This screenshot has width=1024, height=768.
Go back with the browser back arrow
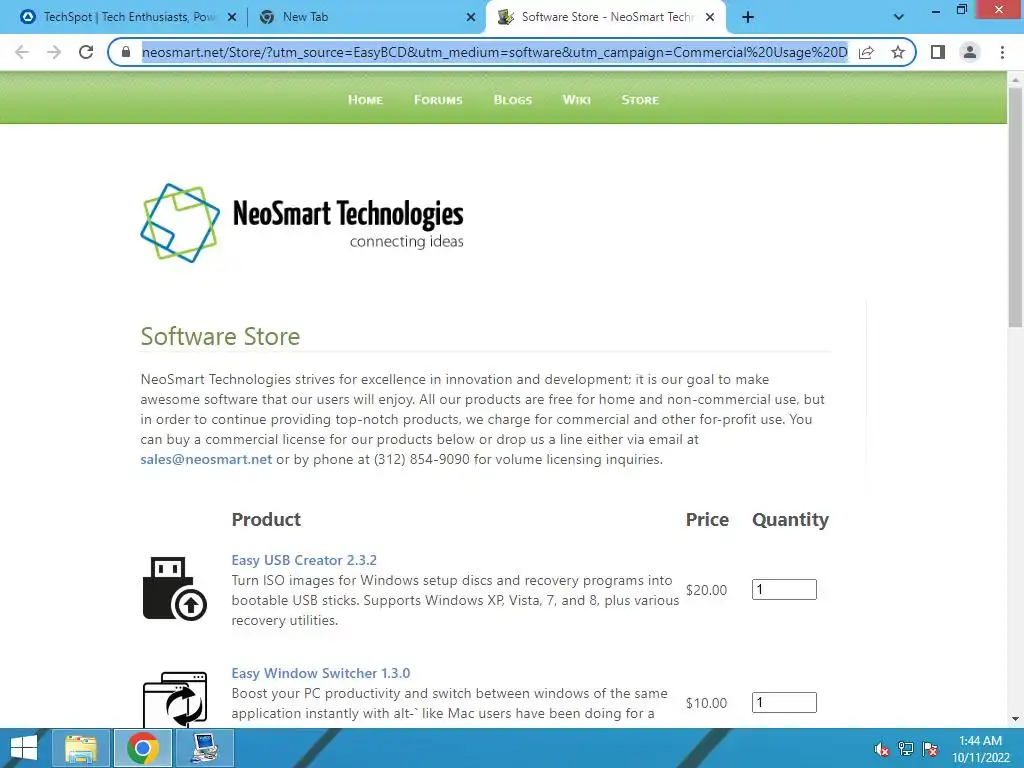coord(22,52)
